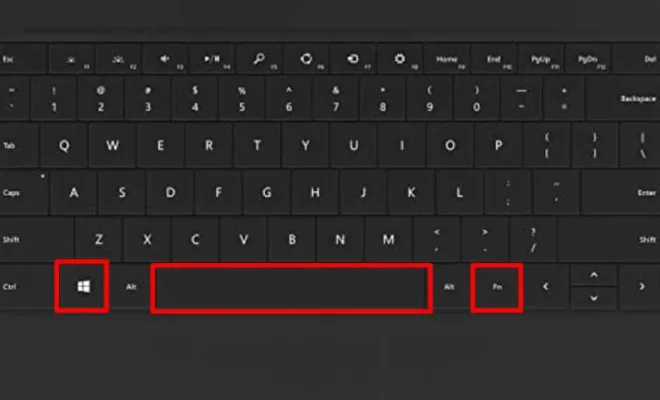Click the left Ctrl key

[x=26, y=287]
